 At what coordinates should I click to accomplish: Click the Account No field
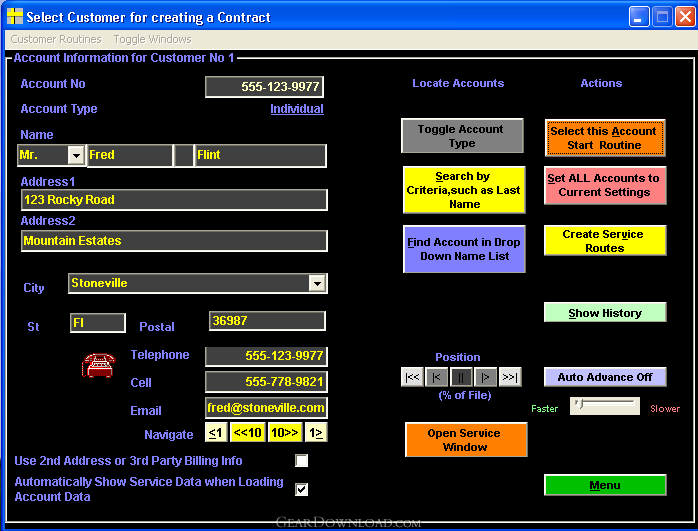tap(264, 87)
